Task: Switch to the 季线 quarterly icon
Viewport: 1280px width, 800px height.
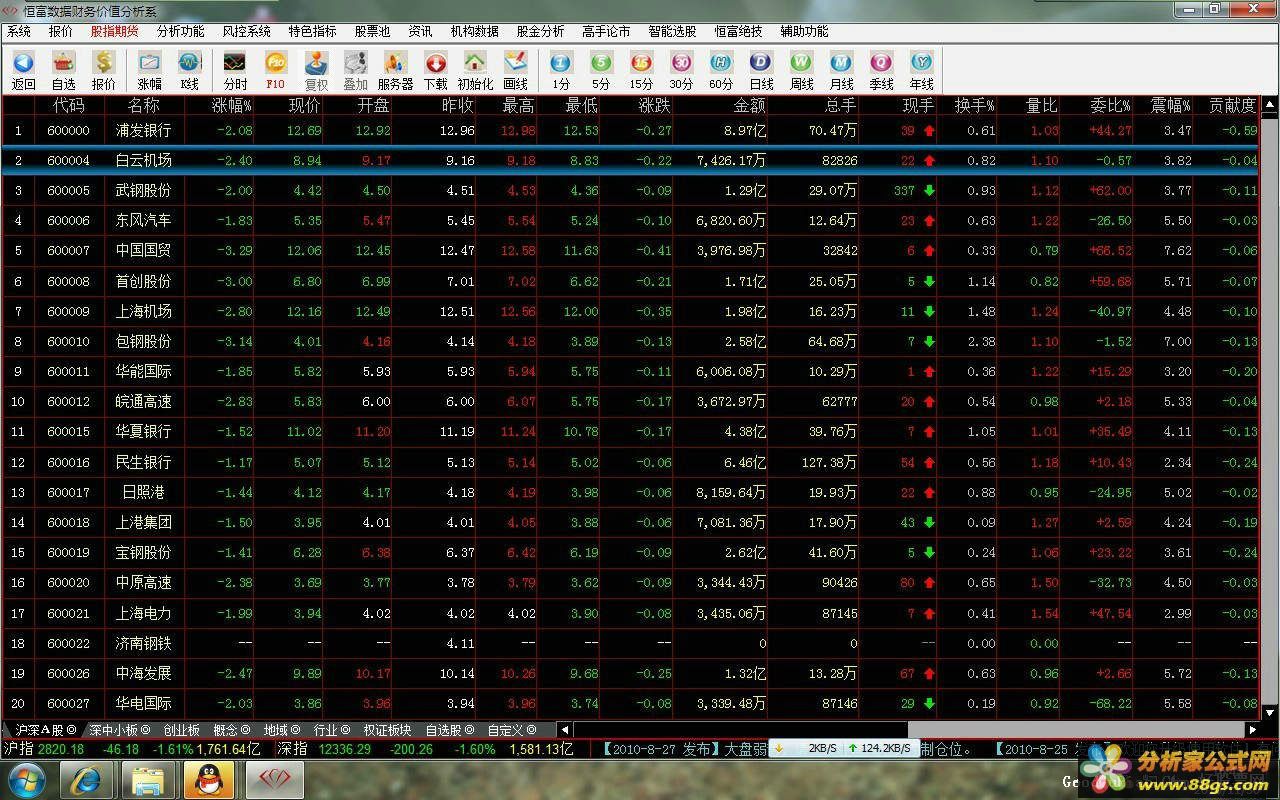Action: (x=881, y=69)
